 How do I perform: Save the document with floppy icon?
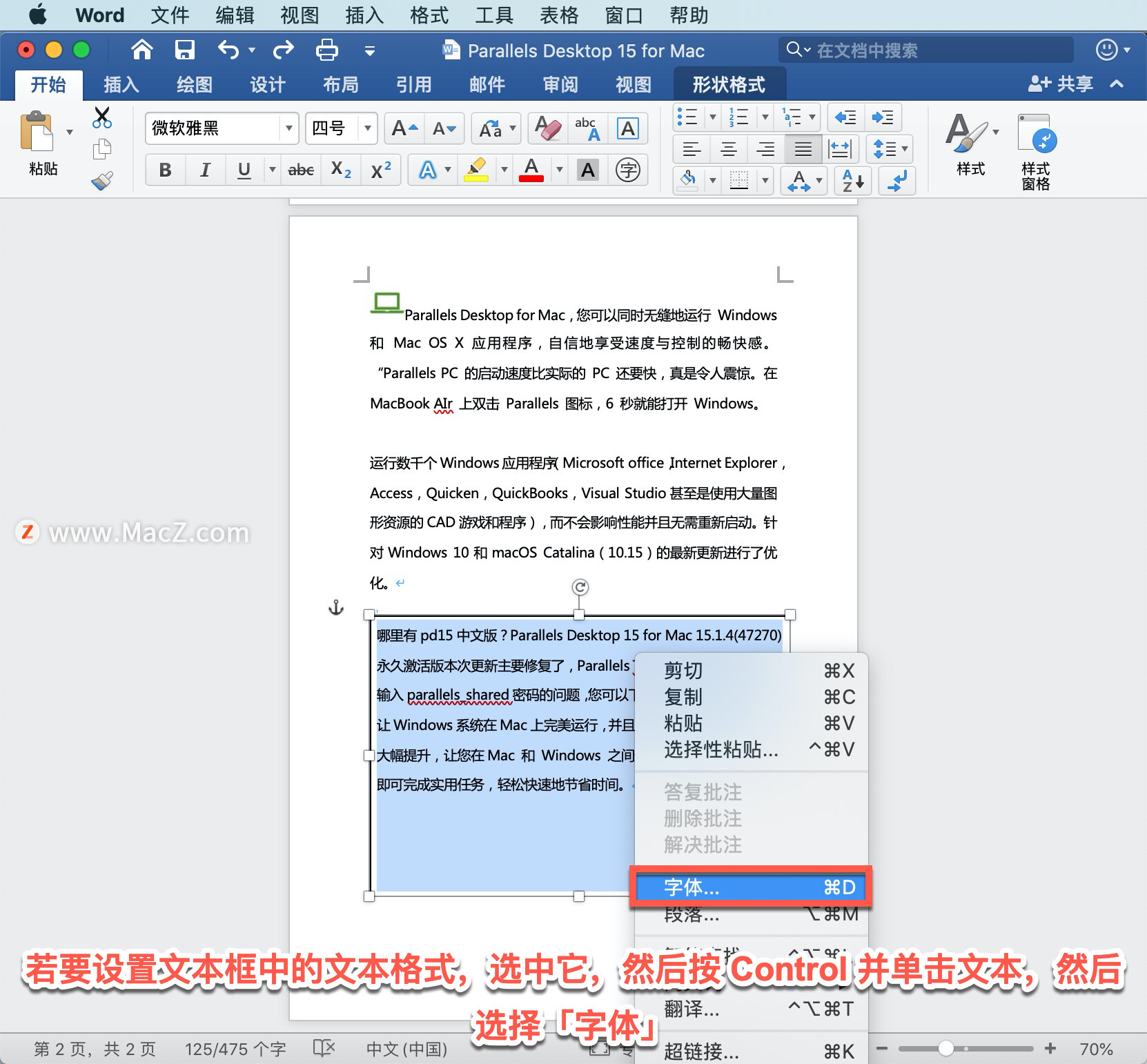(184, 50)
